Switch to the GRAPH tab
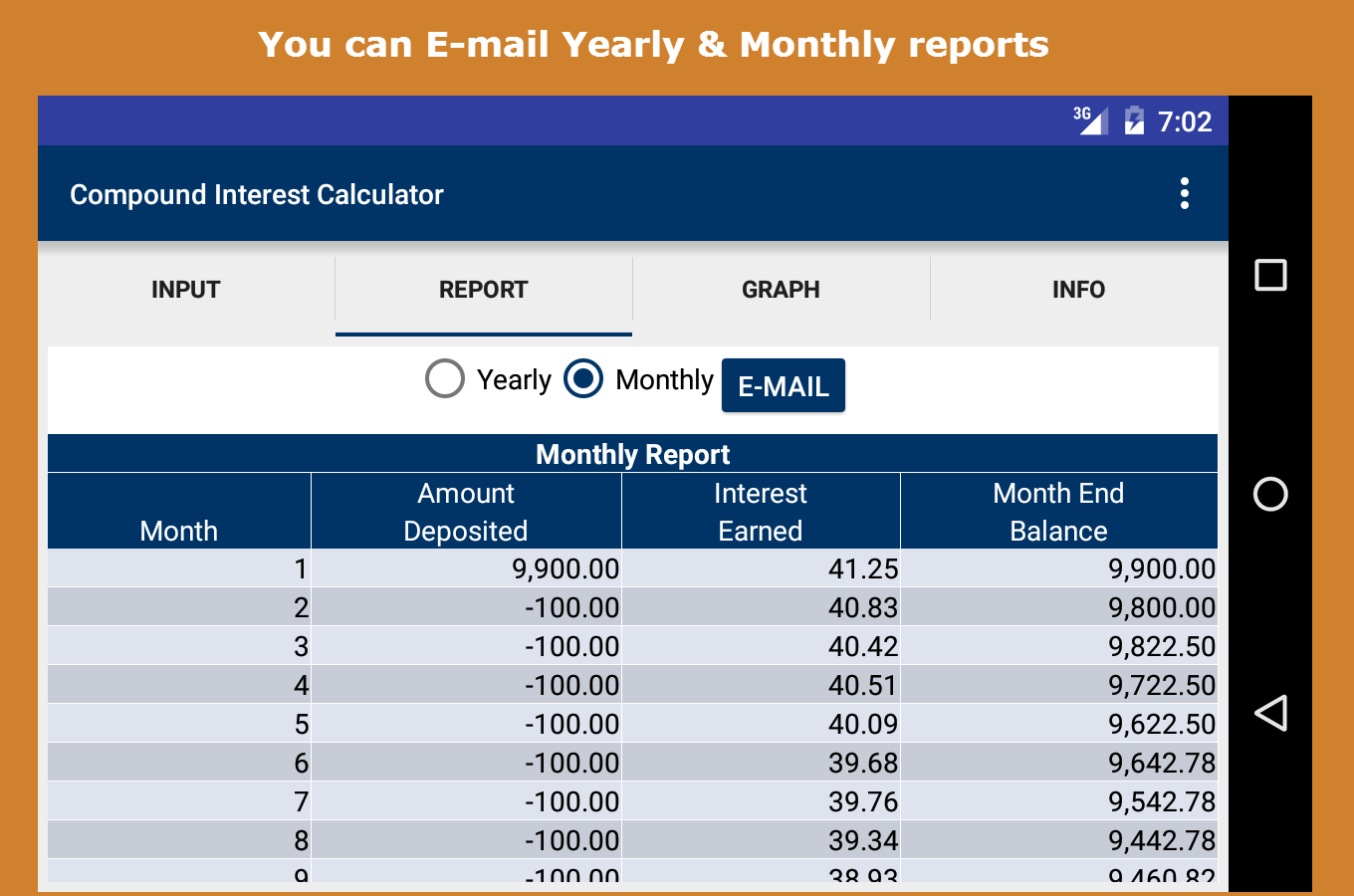This screenshot has height=896, width=1354. point(782,290)
